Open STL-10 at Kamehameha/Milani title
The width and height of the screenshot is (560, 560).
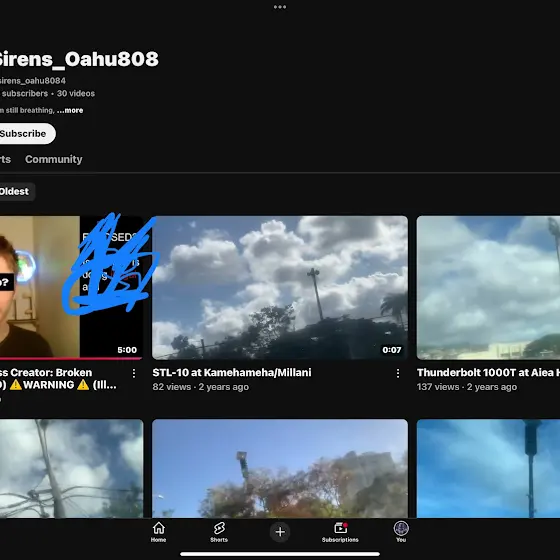point(232,372)
